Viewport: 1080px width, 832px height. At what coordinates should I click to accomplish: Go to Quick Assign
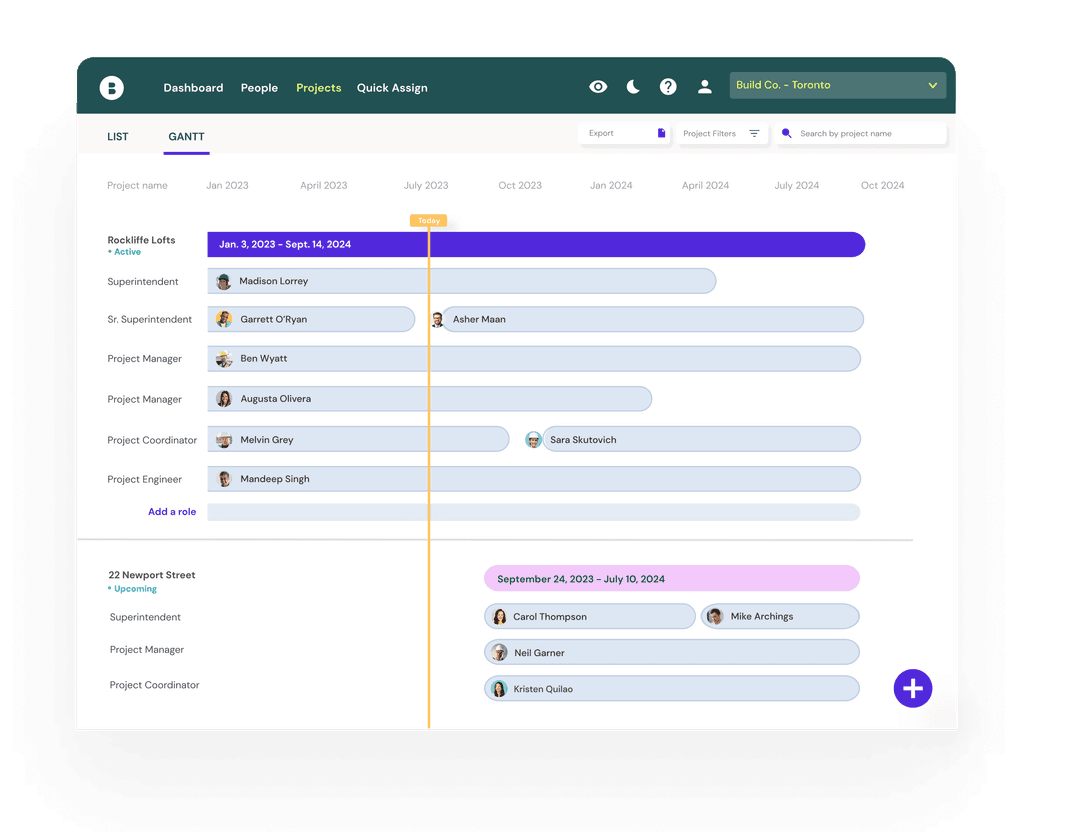392,88
